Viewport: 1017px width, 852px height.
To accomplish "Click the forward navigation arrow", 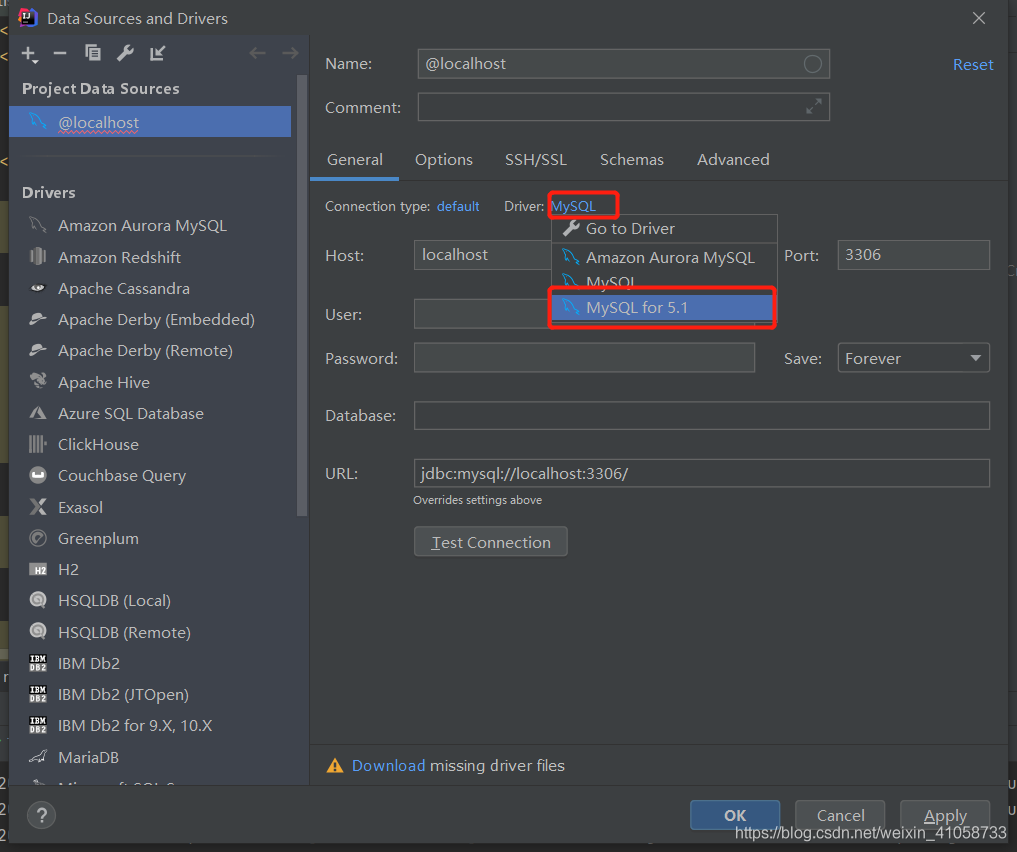I will pos(291,53).
